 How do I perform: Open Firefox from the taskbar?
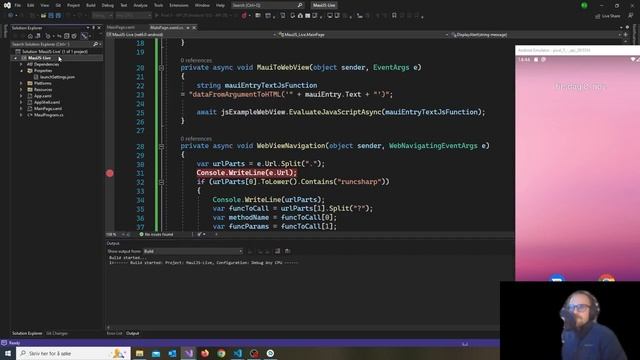(x=205, y=353)
